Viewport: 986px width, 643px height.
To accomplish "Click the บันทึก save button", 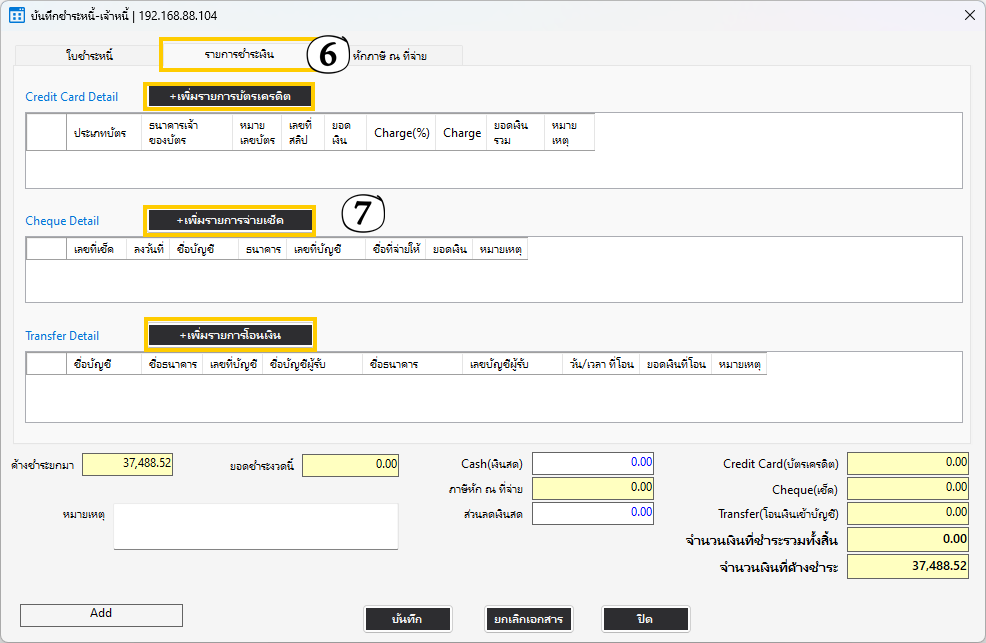I will [x=407, y=619].
